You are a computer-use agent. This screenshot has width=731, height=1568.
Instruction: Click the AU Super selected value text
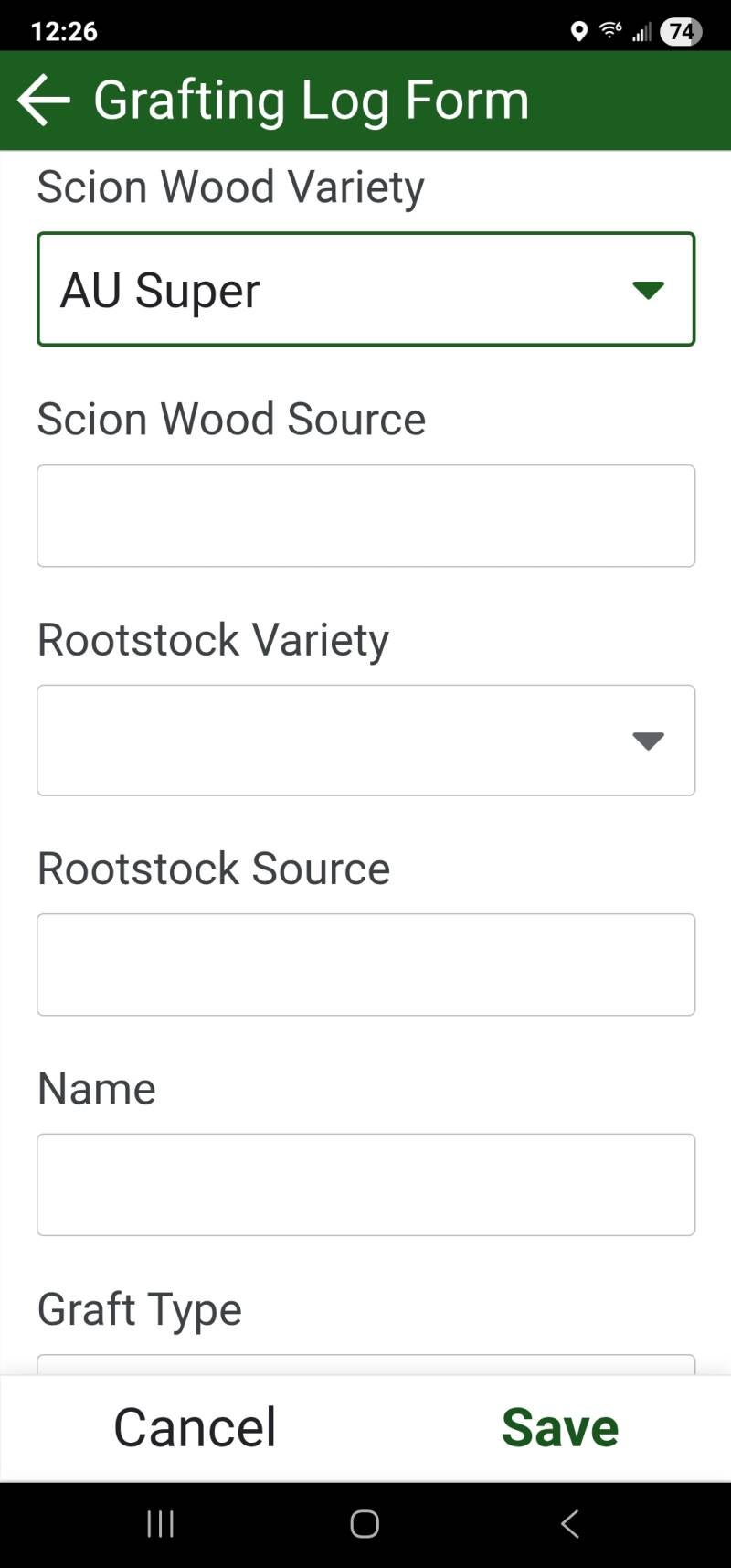[160, 291]
